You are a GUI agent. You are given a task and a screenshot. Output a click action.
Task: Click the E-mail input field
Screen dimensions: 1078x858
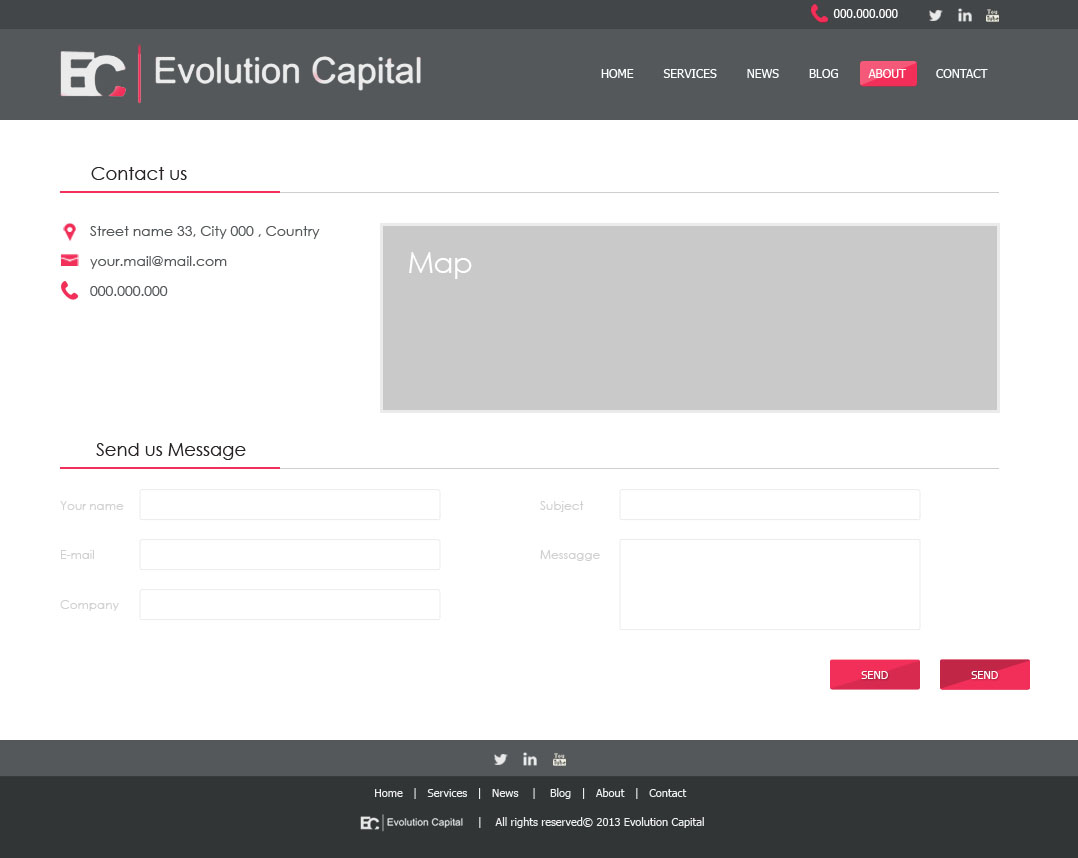tap(289, 554)
